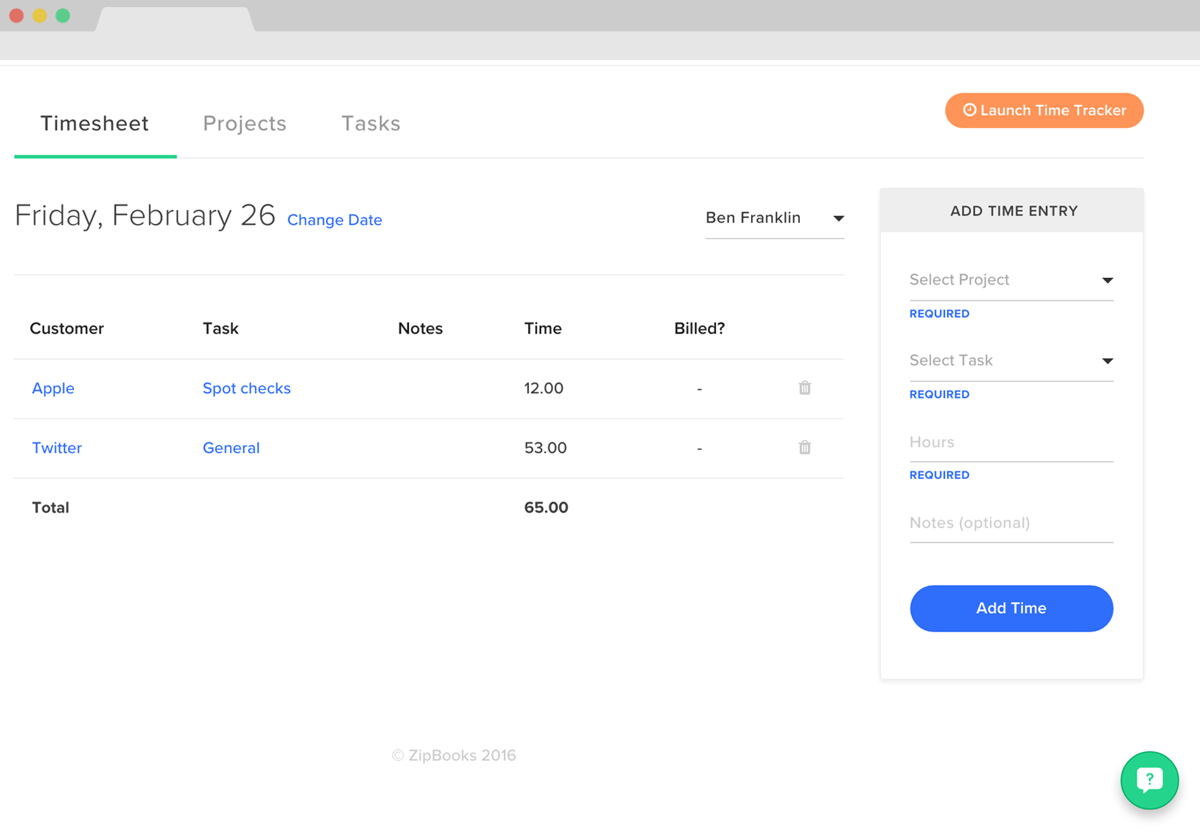Open the Select Task dropdown

click(x=1010, y=360)
